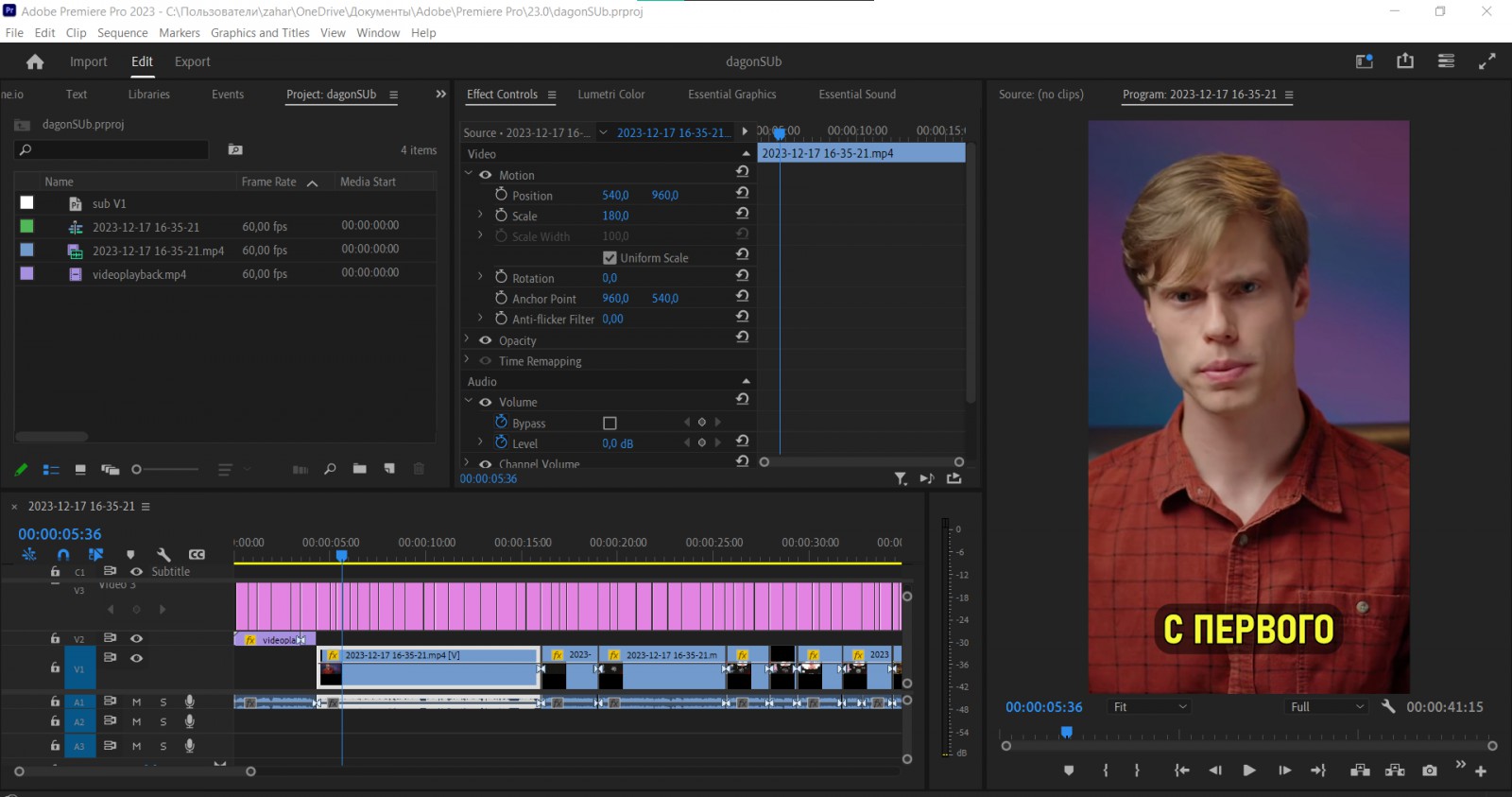The width and height of the screenshot is (1512, 797).
Task: Switch to the Lumetri Color tab
Action: coord(611,95)
